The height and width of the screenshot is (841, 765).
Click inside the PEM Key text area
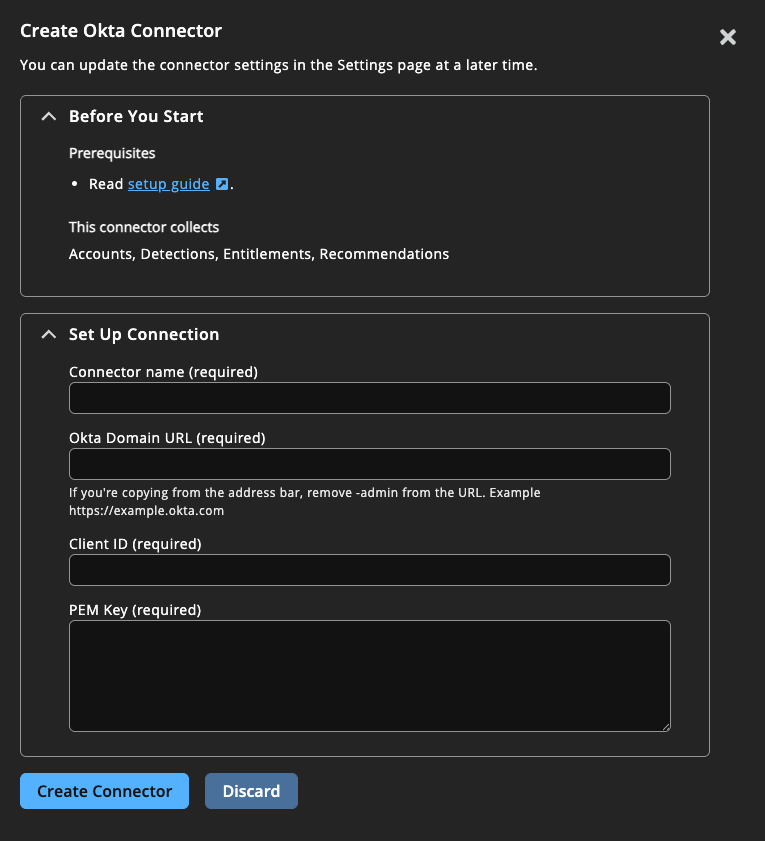(x=369, y=675)
